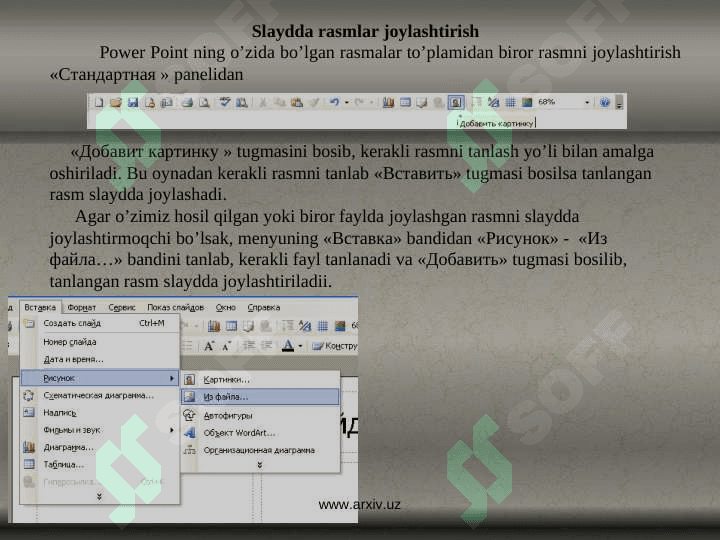Select Объект WordArt… menu entry

click(x=239, y=432)
